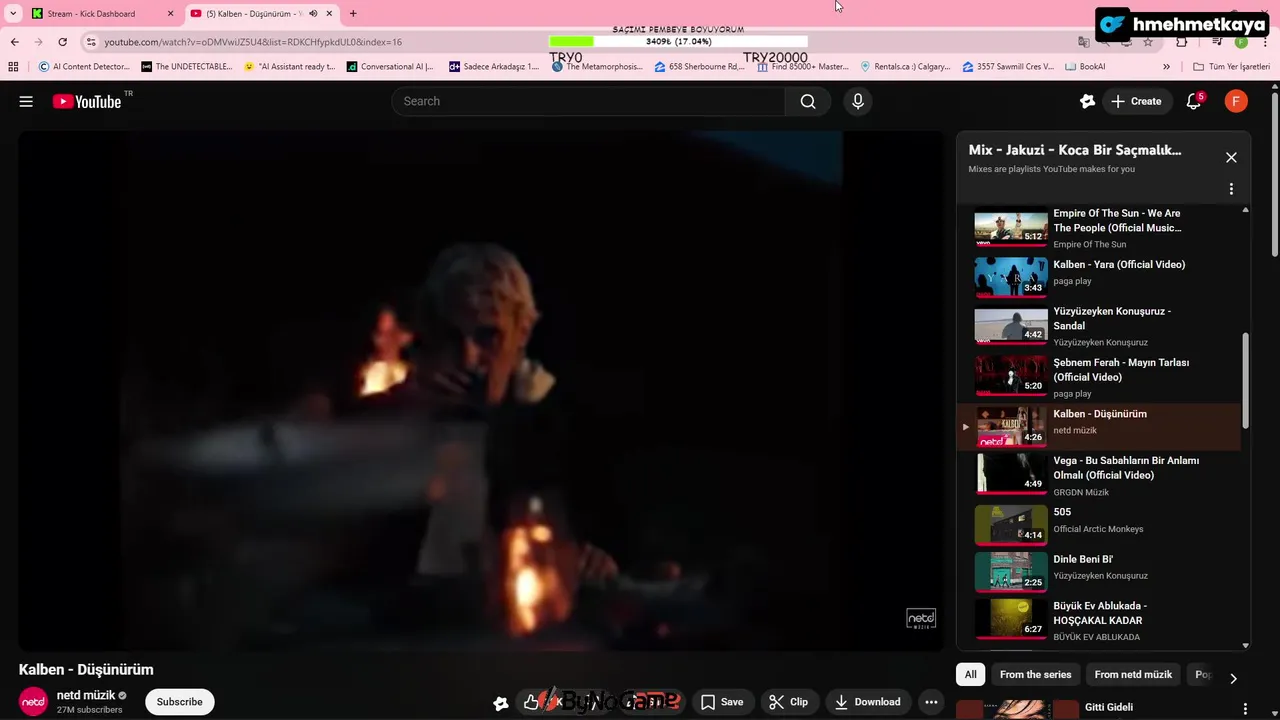The image size is (1280, 720).
Task: Open the Mix playlist options kebab menu
Action: pyautogui.click(x=1231, y=189)
